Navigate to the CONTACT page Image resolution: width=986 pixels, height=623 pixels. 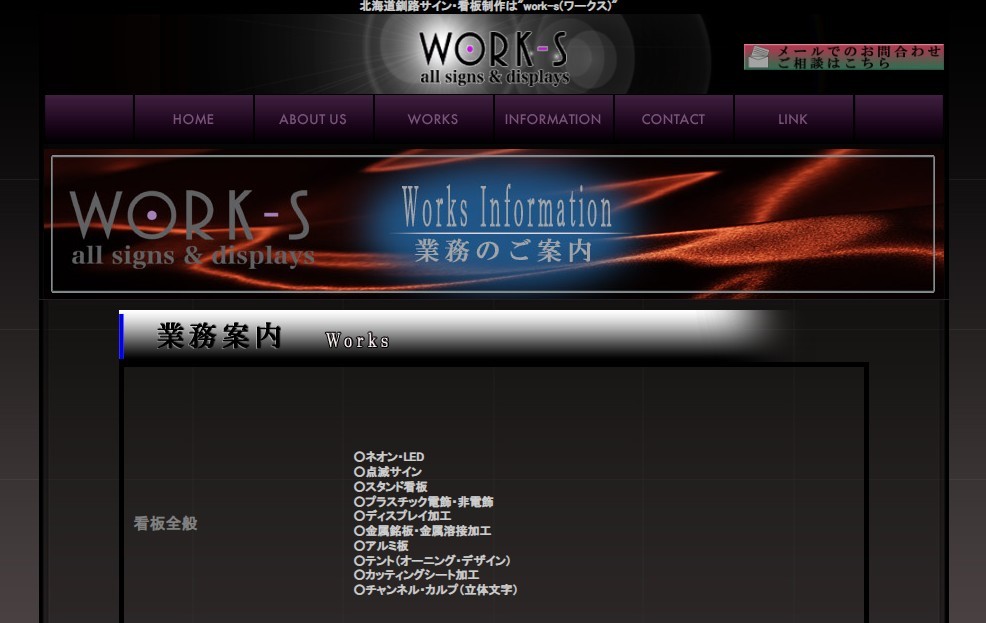tap(673, 119)
